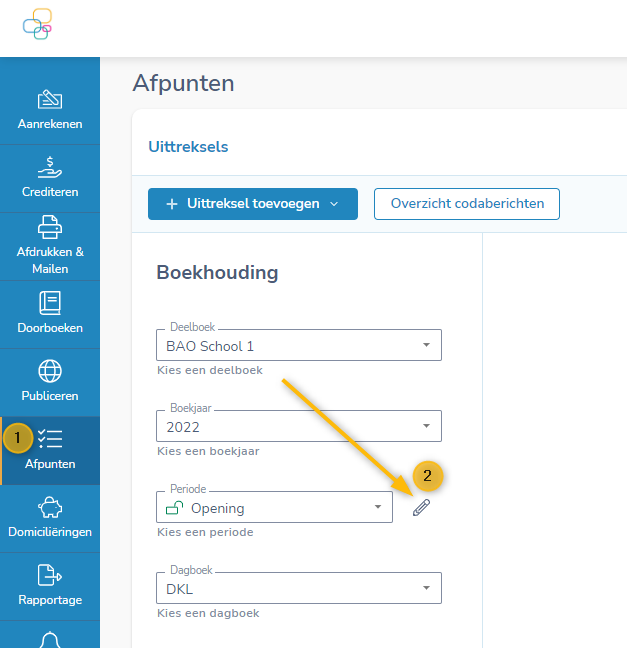Image resolution: width=627 pixels, height=648 pixels.
Task: Click the Boekhouding heading
Action: (217, 272)
